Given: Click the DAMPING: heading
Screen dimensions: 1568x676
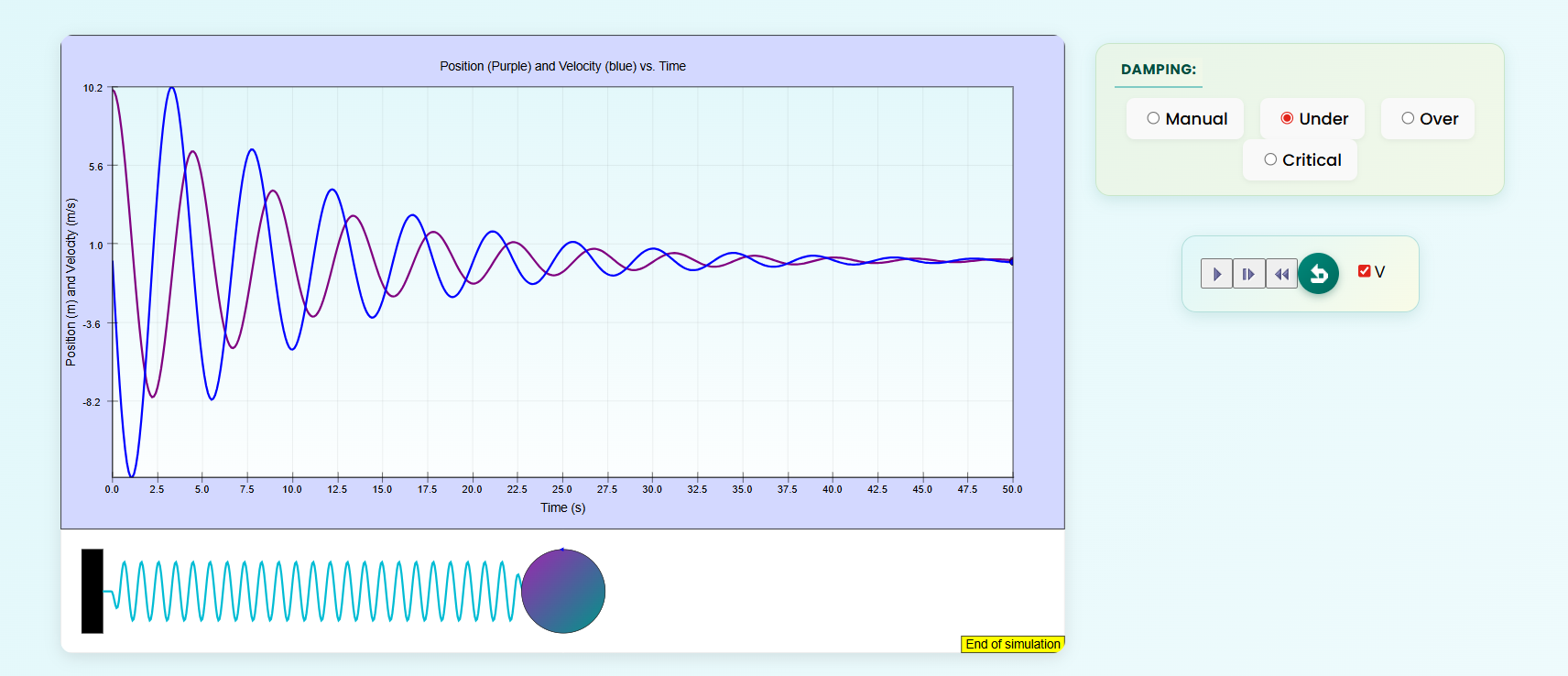Looking at the screenshot, I should coord(1159,70).
